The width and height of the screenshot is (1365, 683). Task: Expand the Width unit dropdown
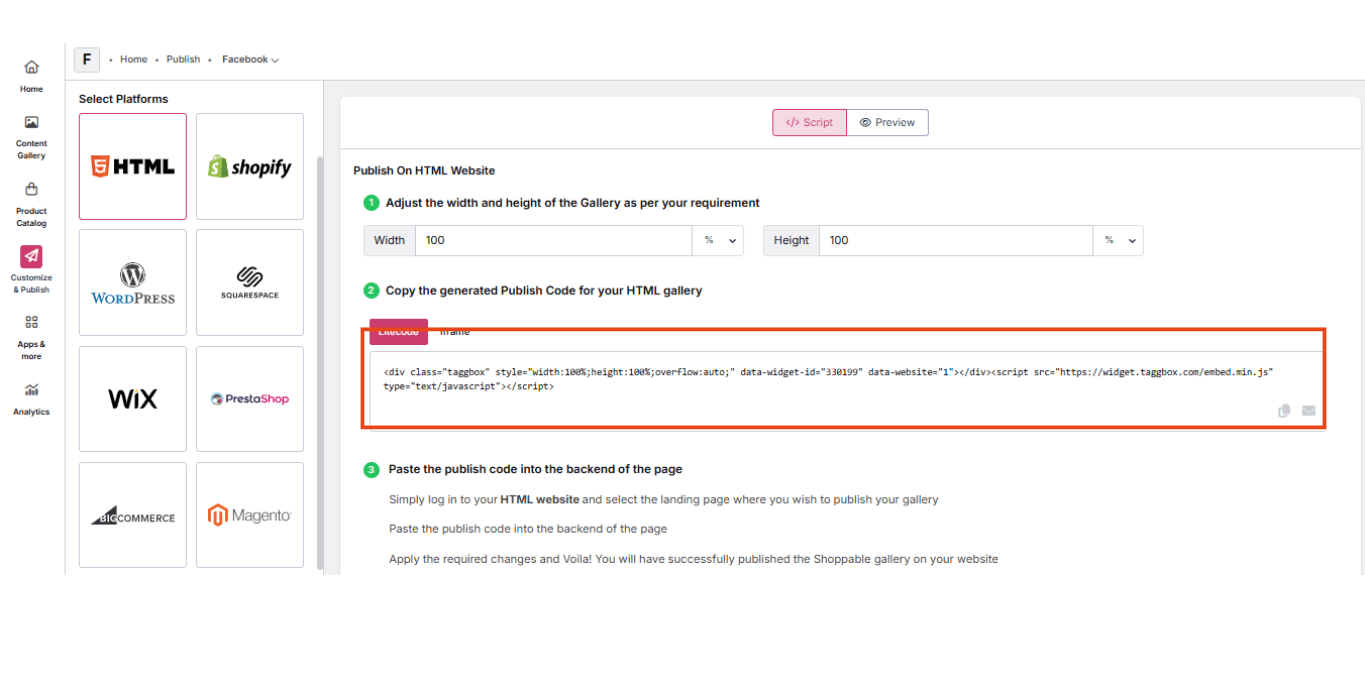click(720, 240)
